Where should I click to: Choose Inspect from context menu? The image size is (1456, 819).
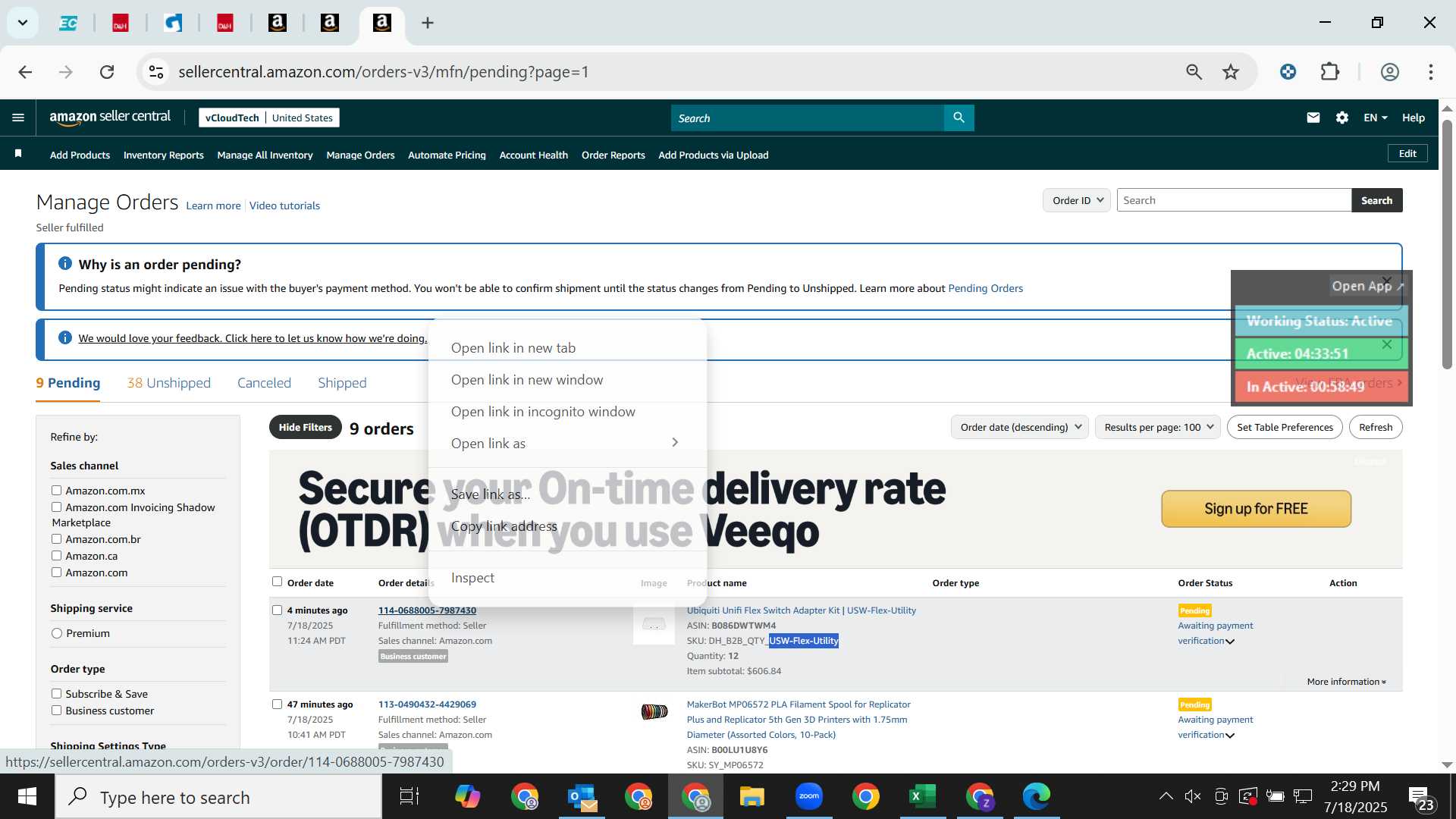point(567,578)
